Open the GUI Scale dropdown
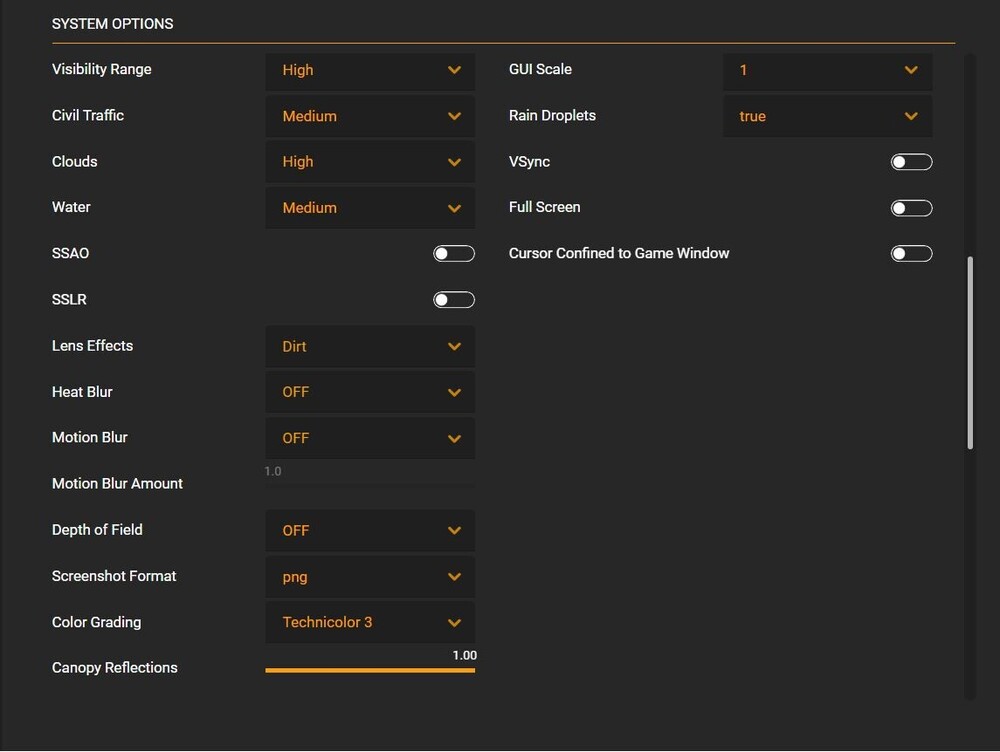 tap(827, 70)
